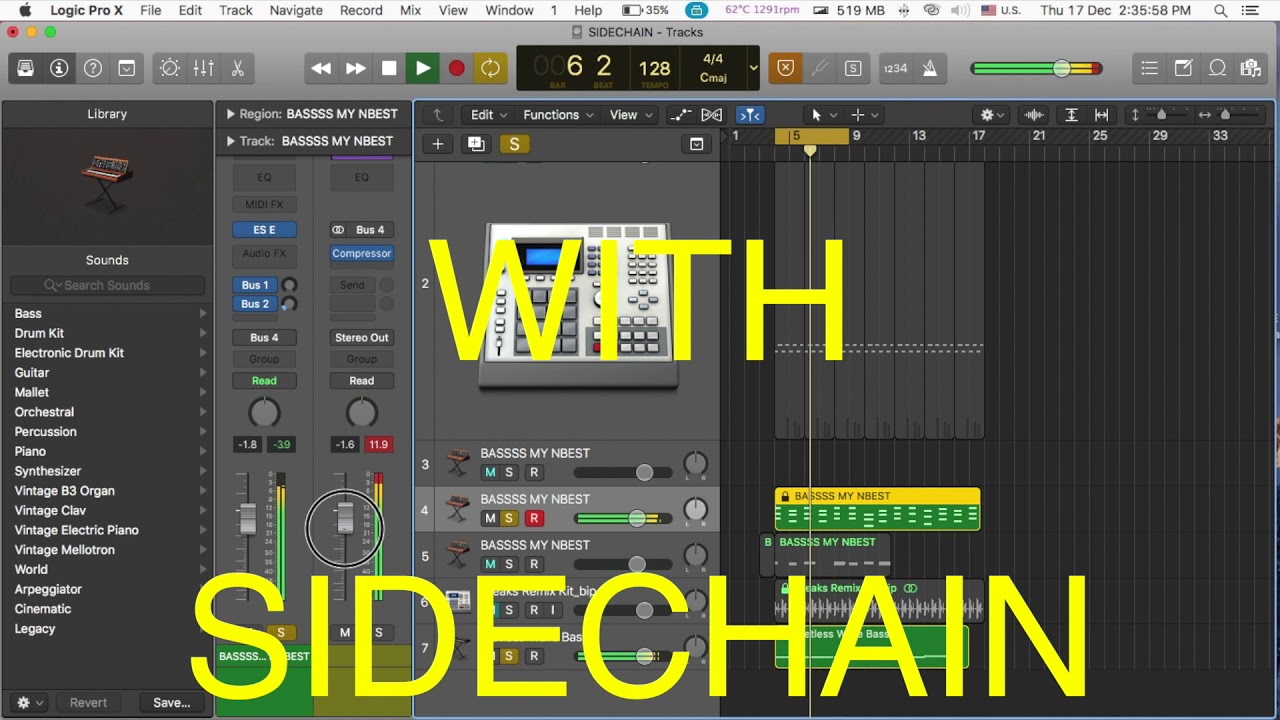
Task: Mute track 4 BASSSS MY NBEST
Action: [x=490, y=518]
